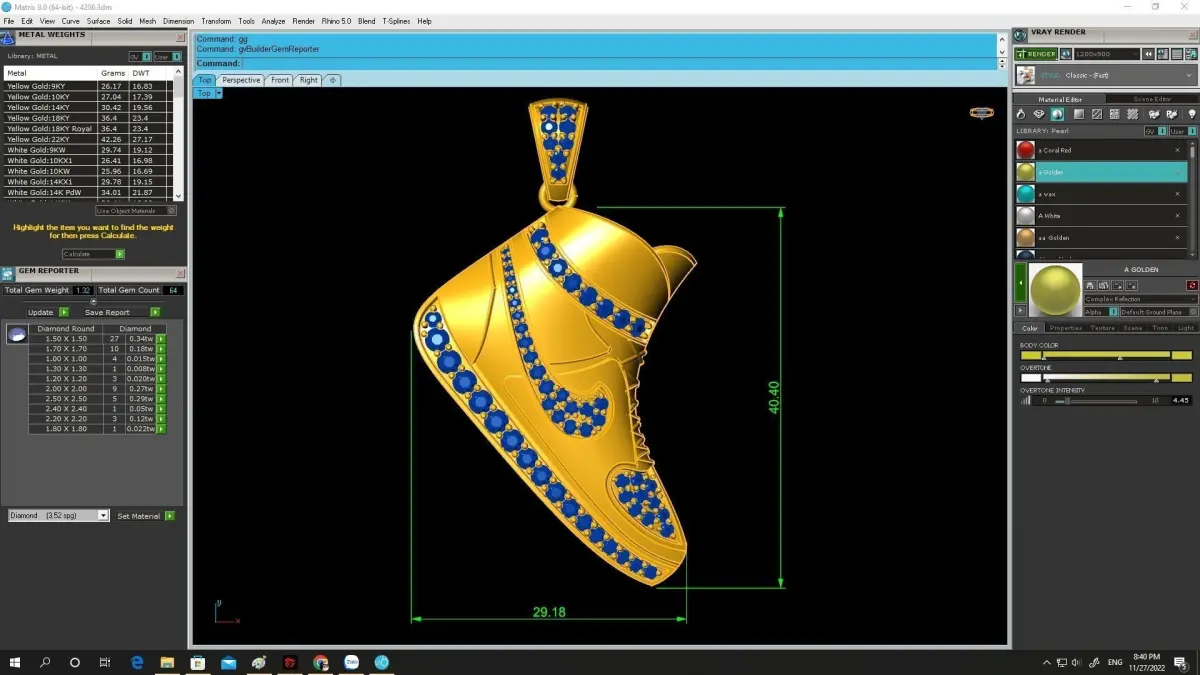Open the Windows Start menu
The image size is (1200, 675).
(15, 662)
